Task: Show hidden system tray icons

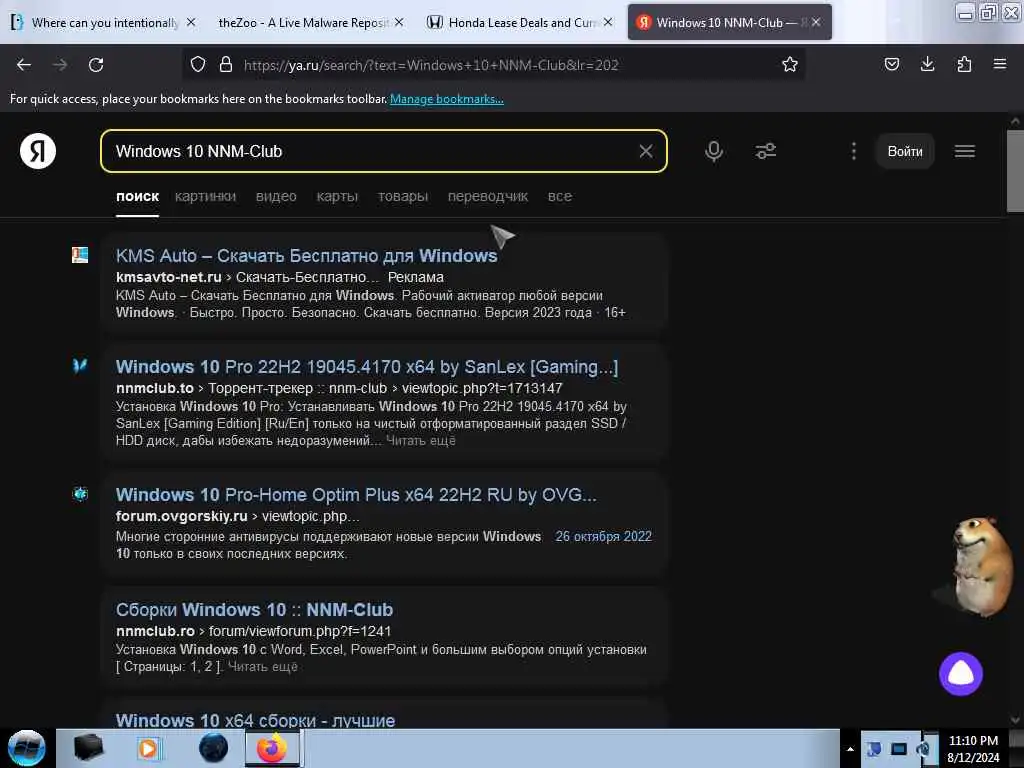Action: 850,749
